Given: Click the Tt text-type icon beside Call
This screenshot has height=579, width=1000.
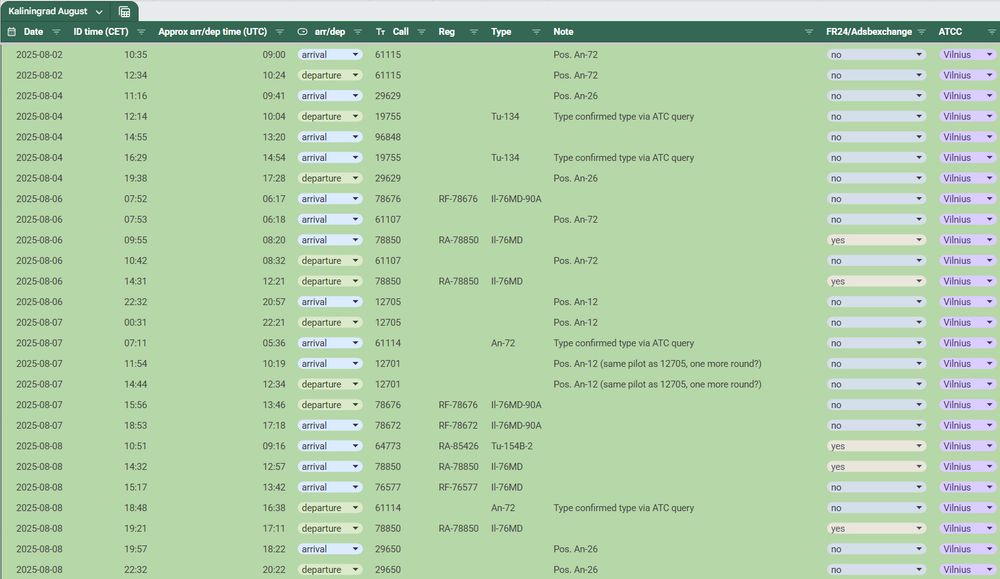Looking at the screenshot, I should point(380,32).
